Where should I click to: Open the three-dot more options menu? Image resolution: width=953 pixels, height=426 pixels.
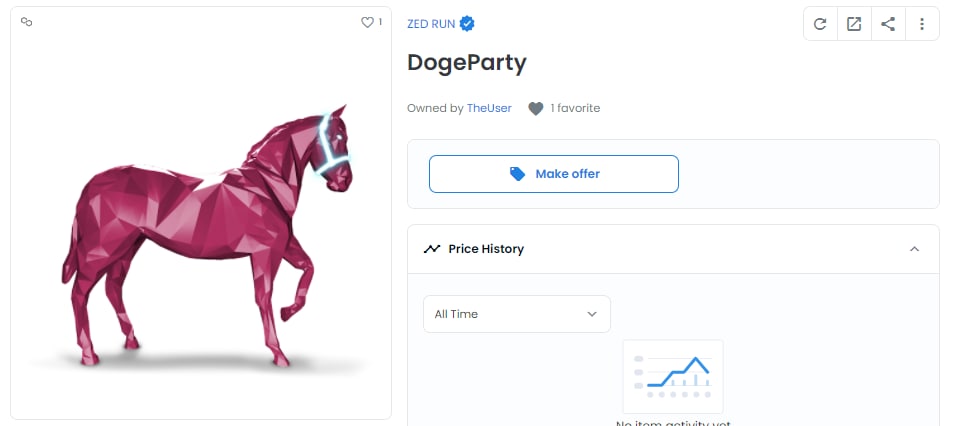tap(922, 24)
